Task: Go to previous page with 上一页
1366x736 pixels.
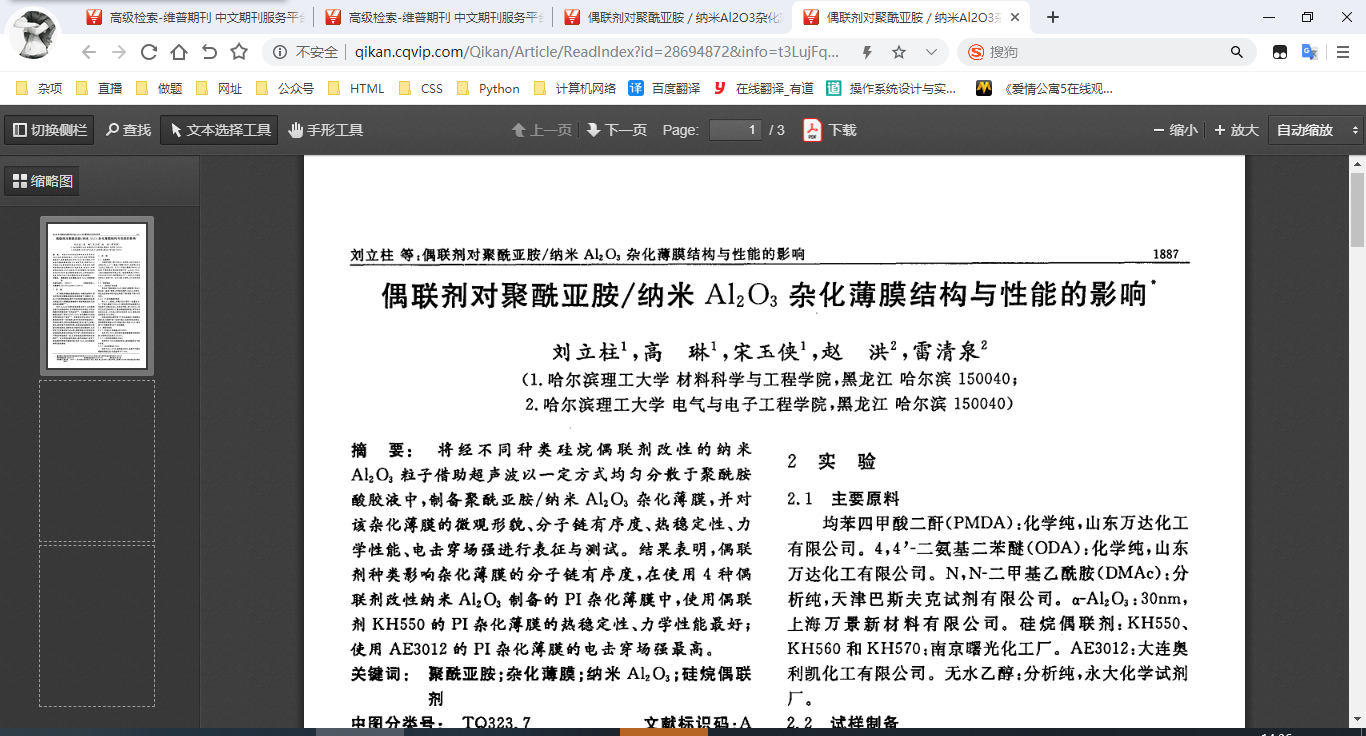Action: [542, 130]
